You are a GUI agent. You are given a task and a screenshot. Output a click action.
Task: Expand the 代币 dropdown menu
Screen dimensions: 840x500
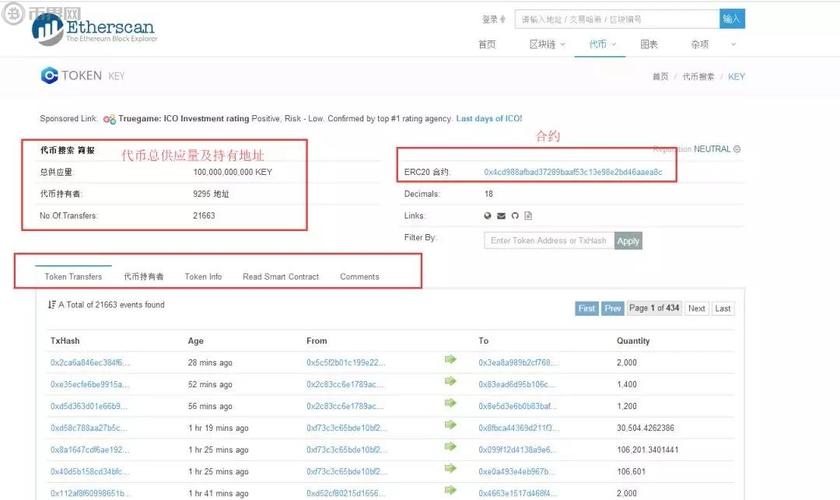603,44
